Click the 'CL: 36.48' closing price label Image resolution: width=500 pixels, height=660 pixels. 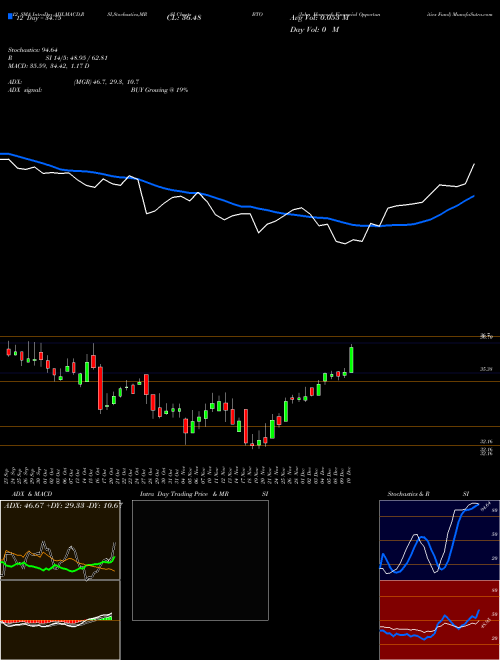click(184, 18)
